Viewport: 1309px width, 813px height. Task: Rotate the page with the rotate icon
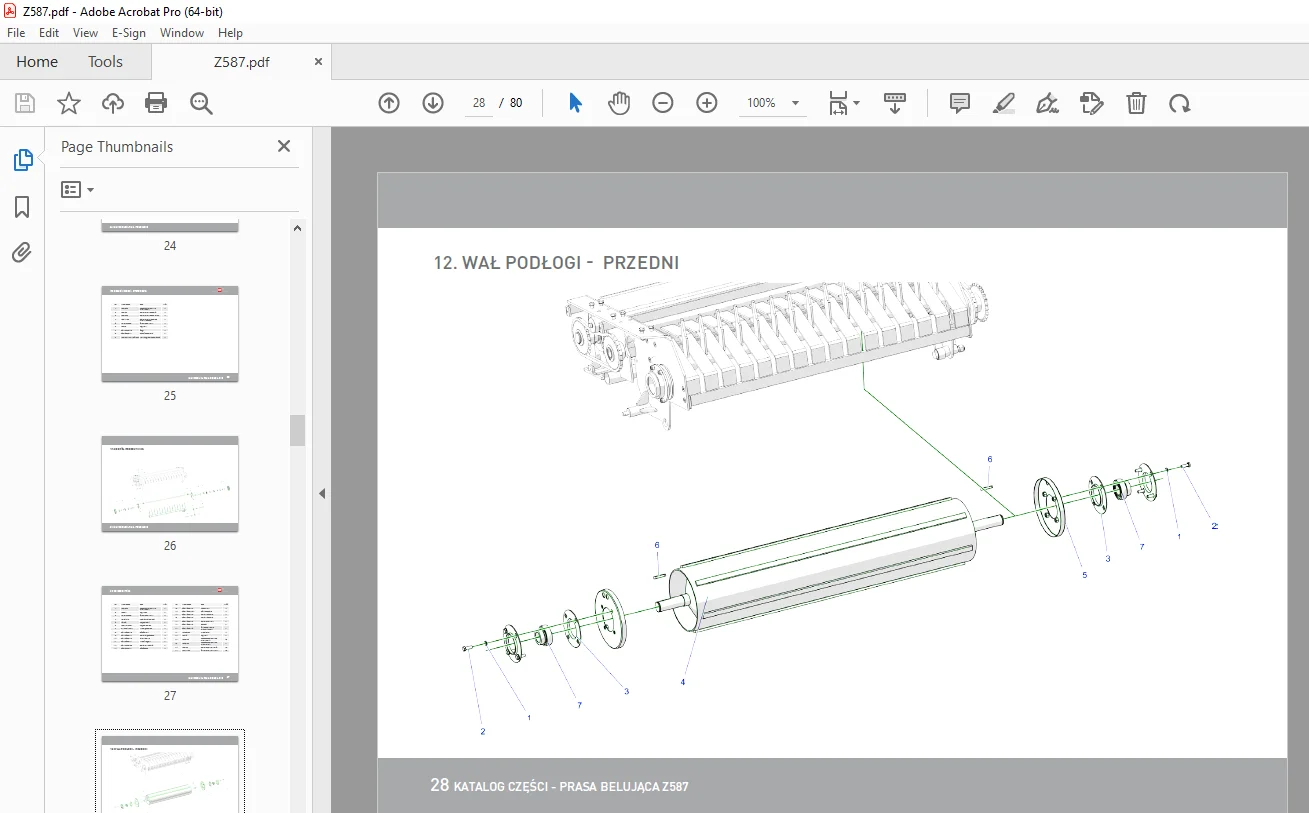tap(1180, 103)
